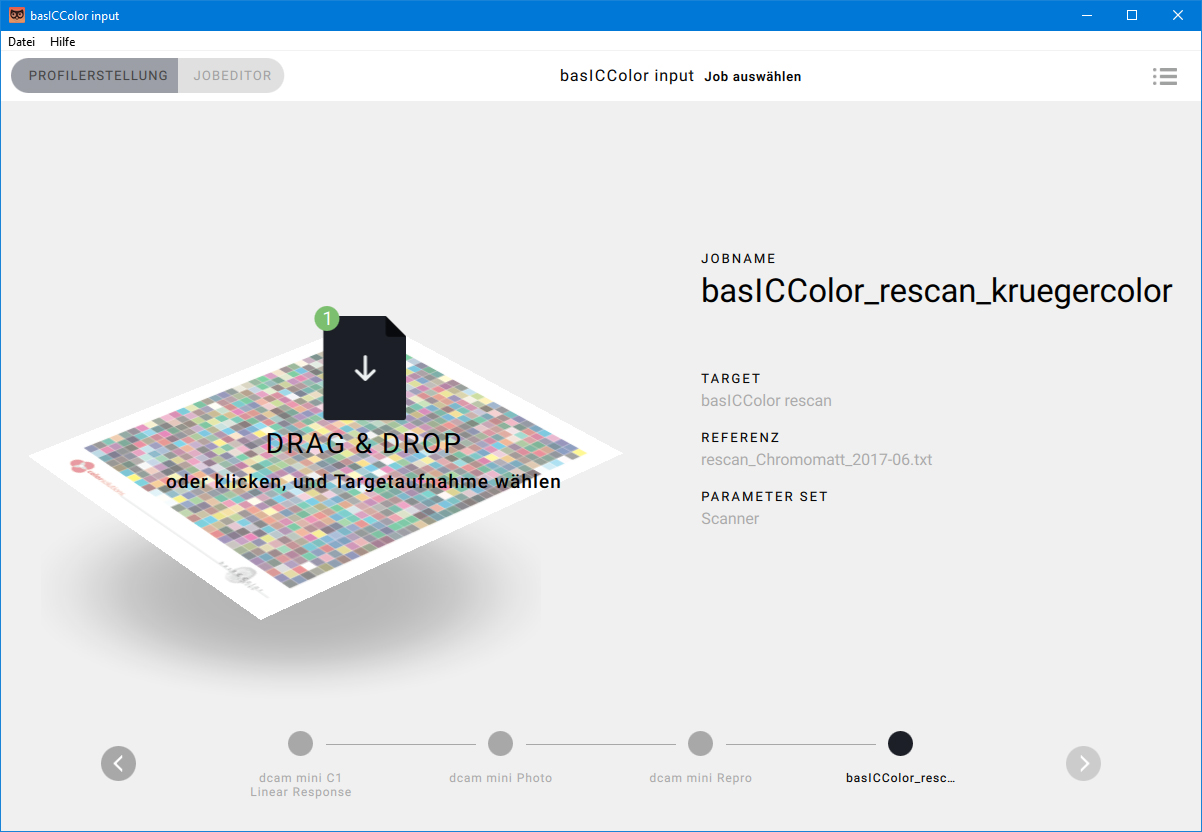The image size is (1202, 832).
Task: Click the basICColor owl app icon
Action: pos(16,15)
